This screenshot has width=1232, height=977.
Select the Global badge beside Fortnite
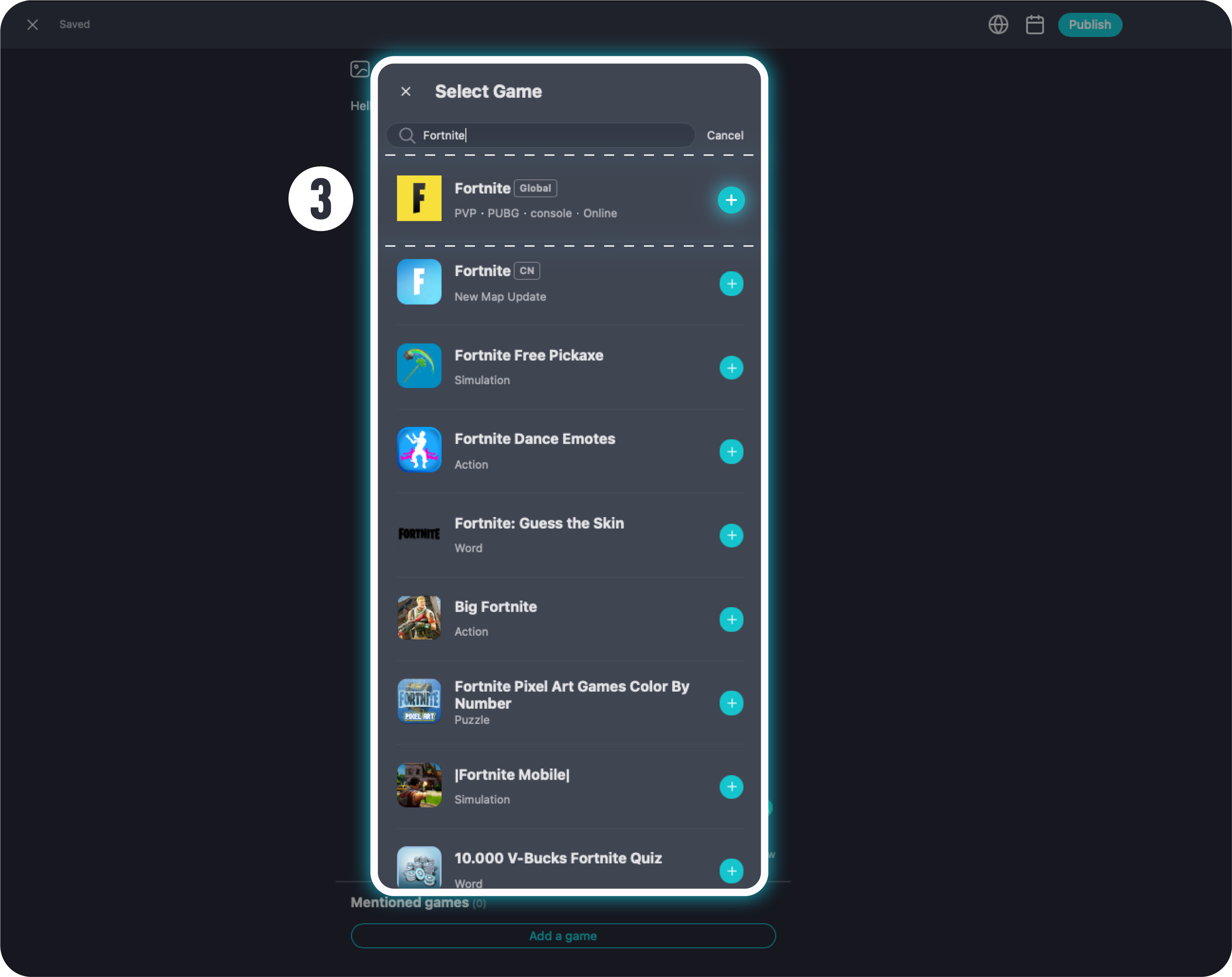point(535,188)
